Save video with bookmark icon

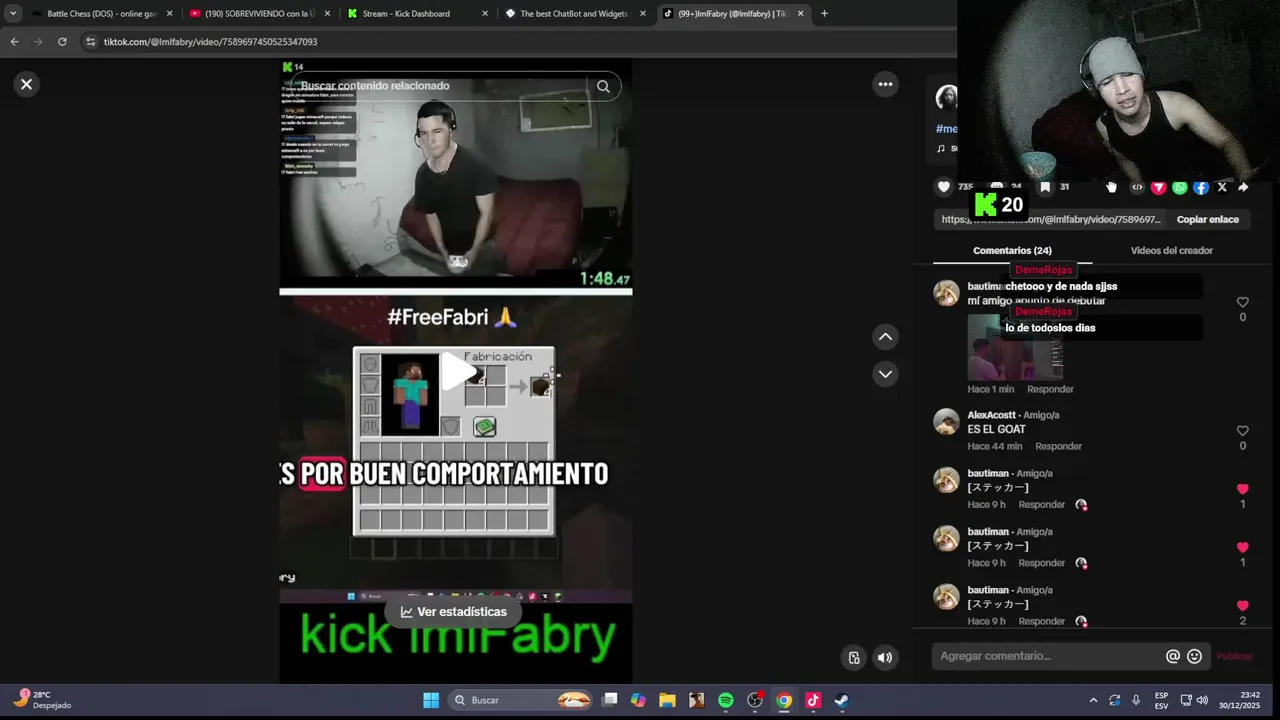click(x=1045, y=187)
